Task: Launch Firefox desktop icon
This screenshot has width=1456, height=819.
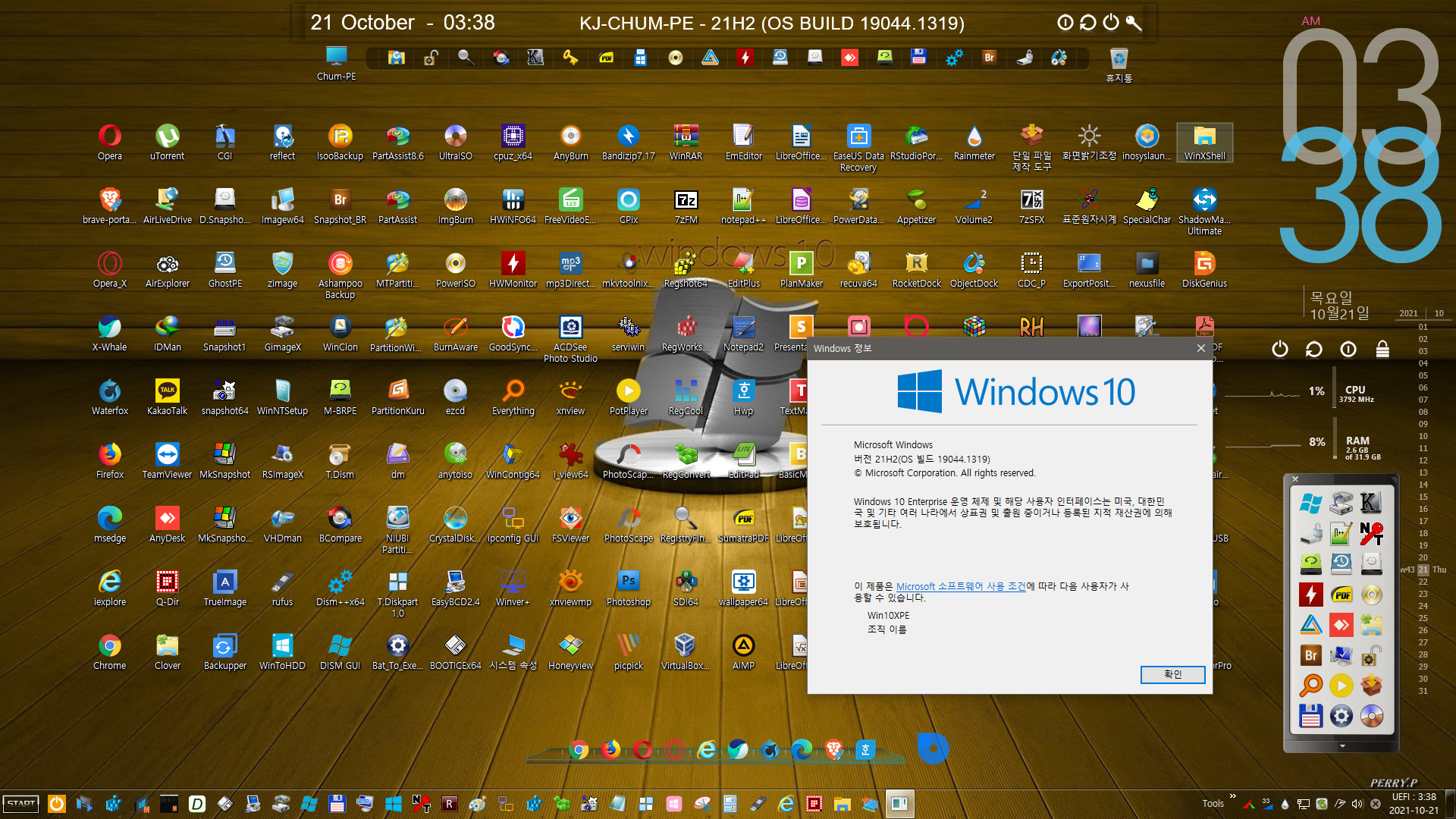Action: click(x=109, y=461)
